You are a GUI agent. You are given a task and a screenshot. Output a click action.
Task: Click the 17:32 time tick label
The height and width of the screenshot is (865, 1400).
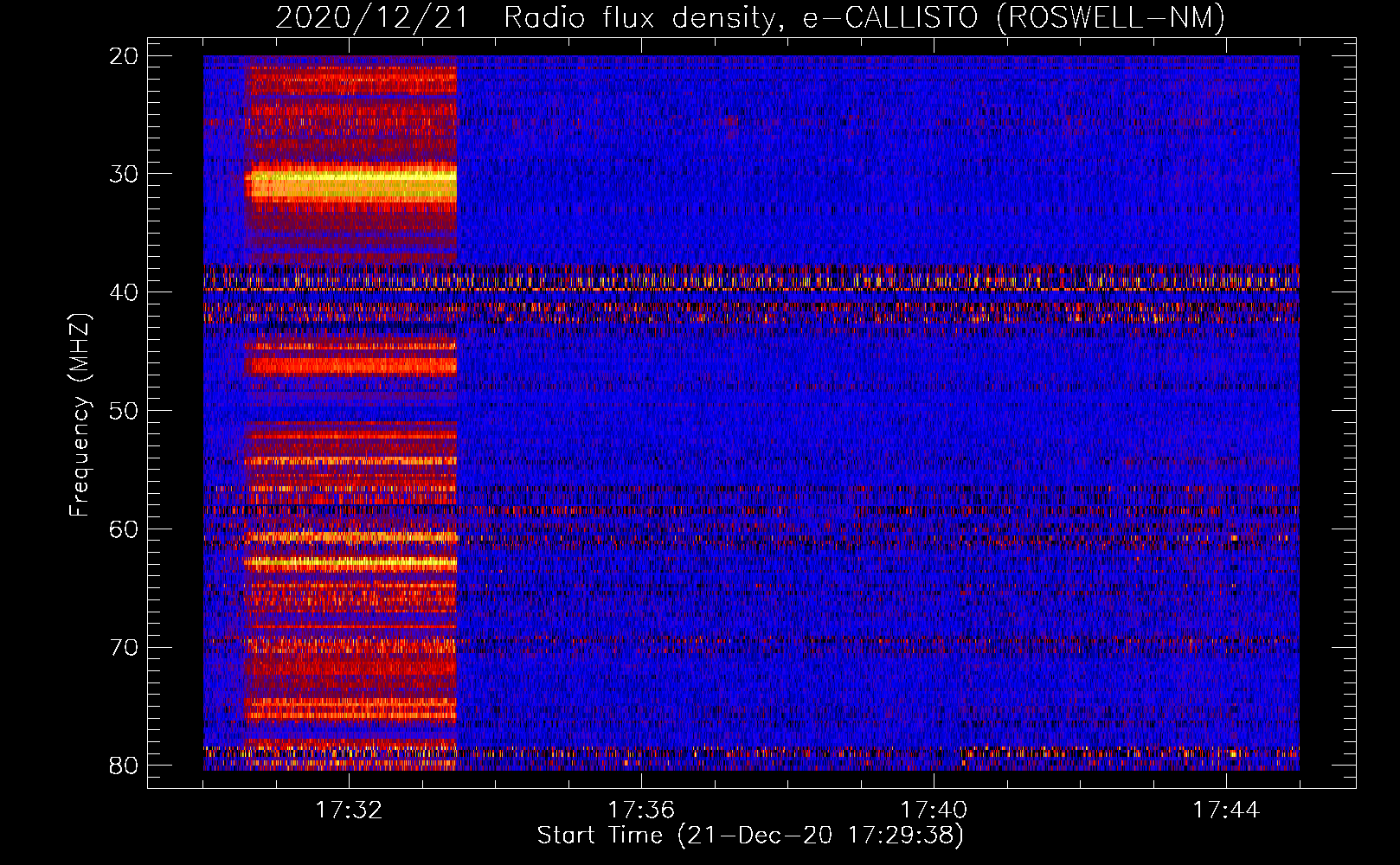(349, 811)
